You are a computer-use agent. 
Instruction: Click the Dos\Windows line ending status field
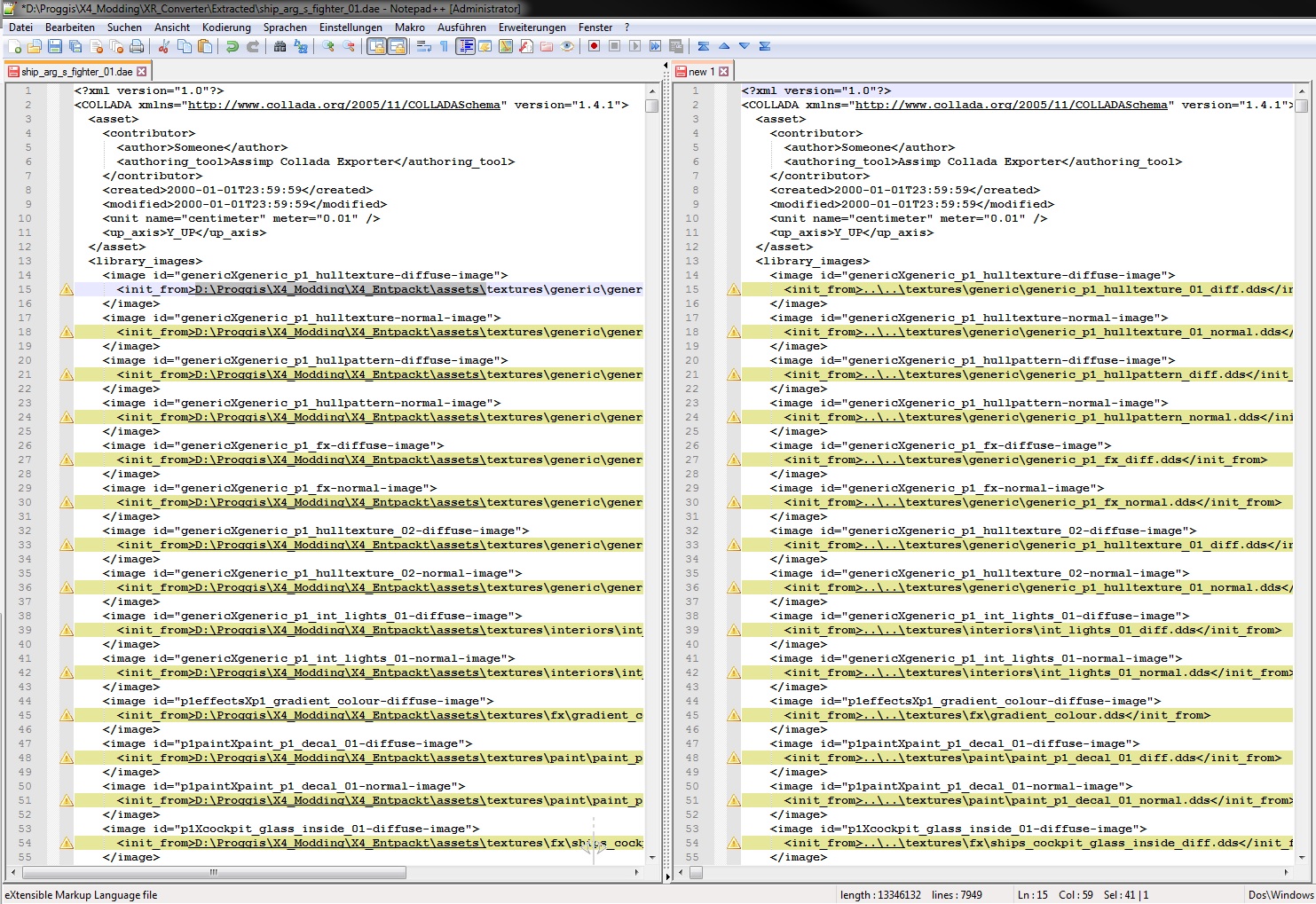point(1280,895)
